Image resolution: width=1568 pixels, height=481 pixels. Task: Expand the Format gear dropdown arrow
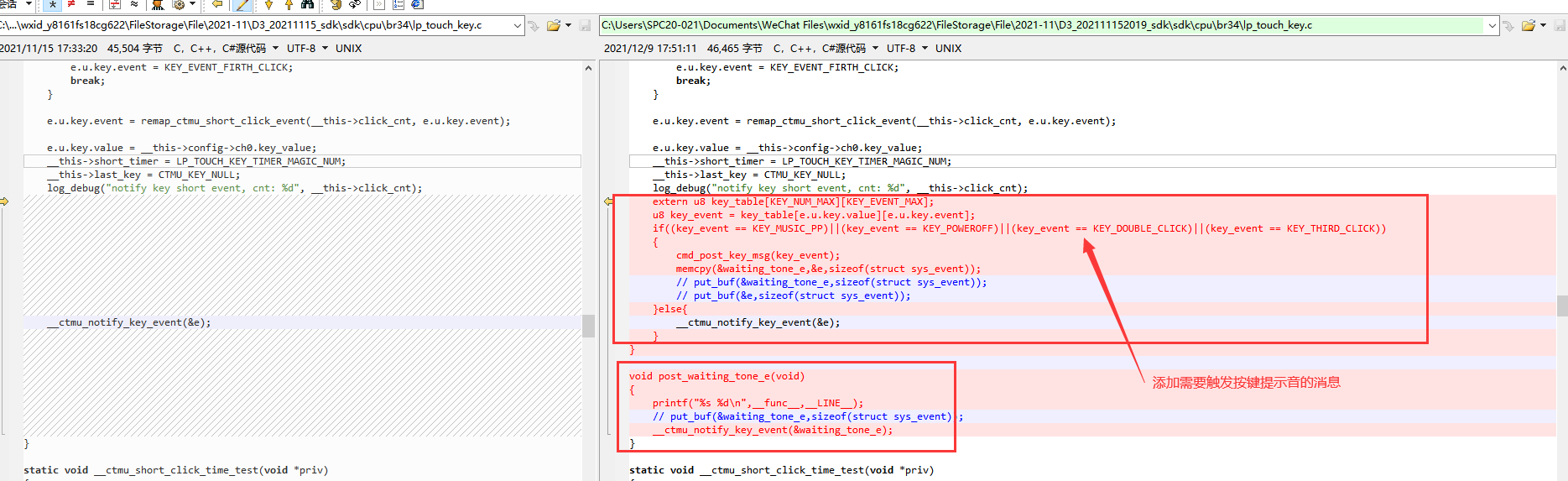click(x=193, y=4)
